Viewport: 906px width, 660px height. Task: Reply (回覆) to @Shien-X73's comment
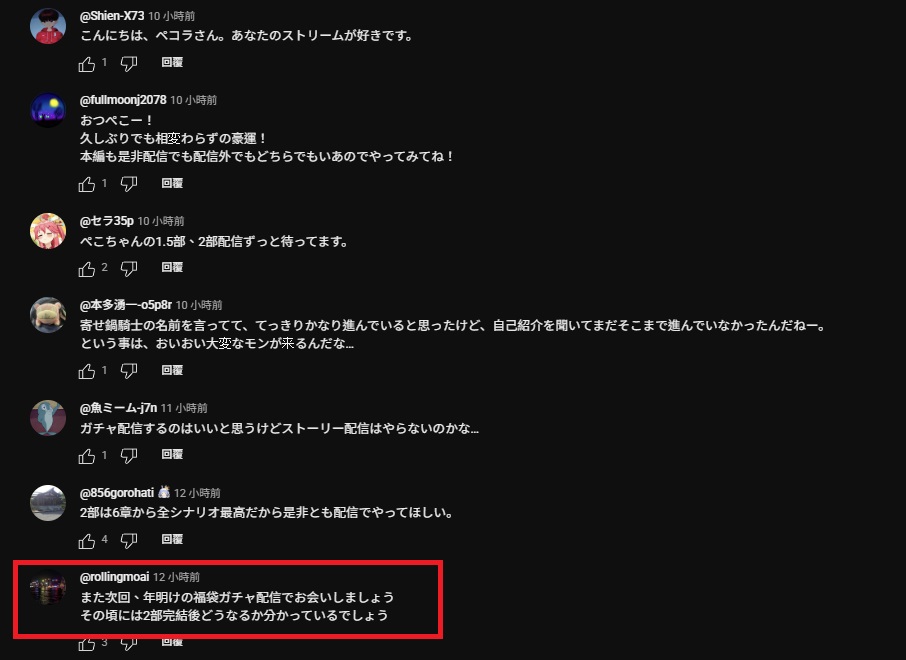coord(172,62)
